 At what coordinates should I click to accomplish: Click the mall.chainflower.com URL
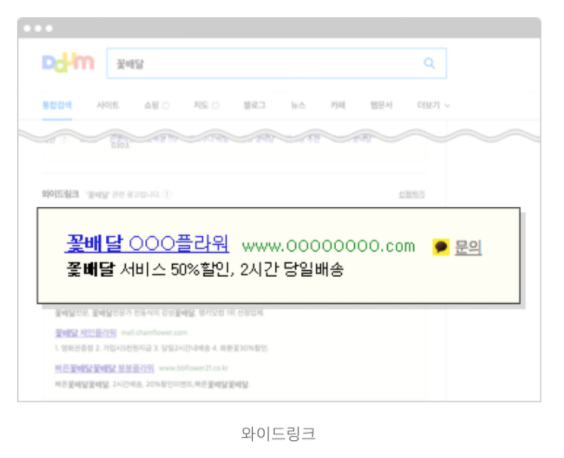tap(154, 332)
